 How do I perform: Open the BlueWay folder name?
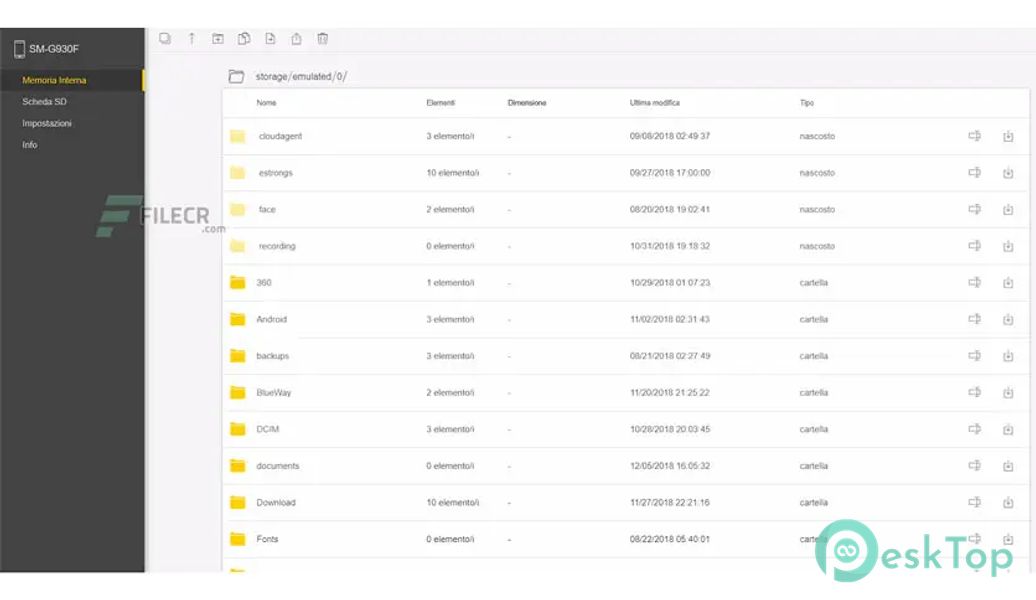pyautogui.click(x=274, y=393)
